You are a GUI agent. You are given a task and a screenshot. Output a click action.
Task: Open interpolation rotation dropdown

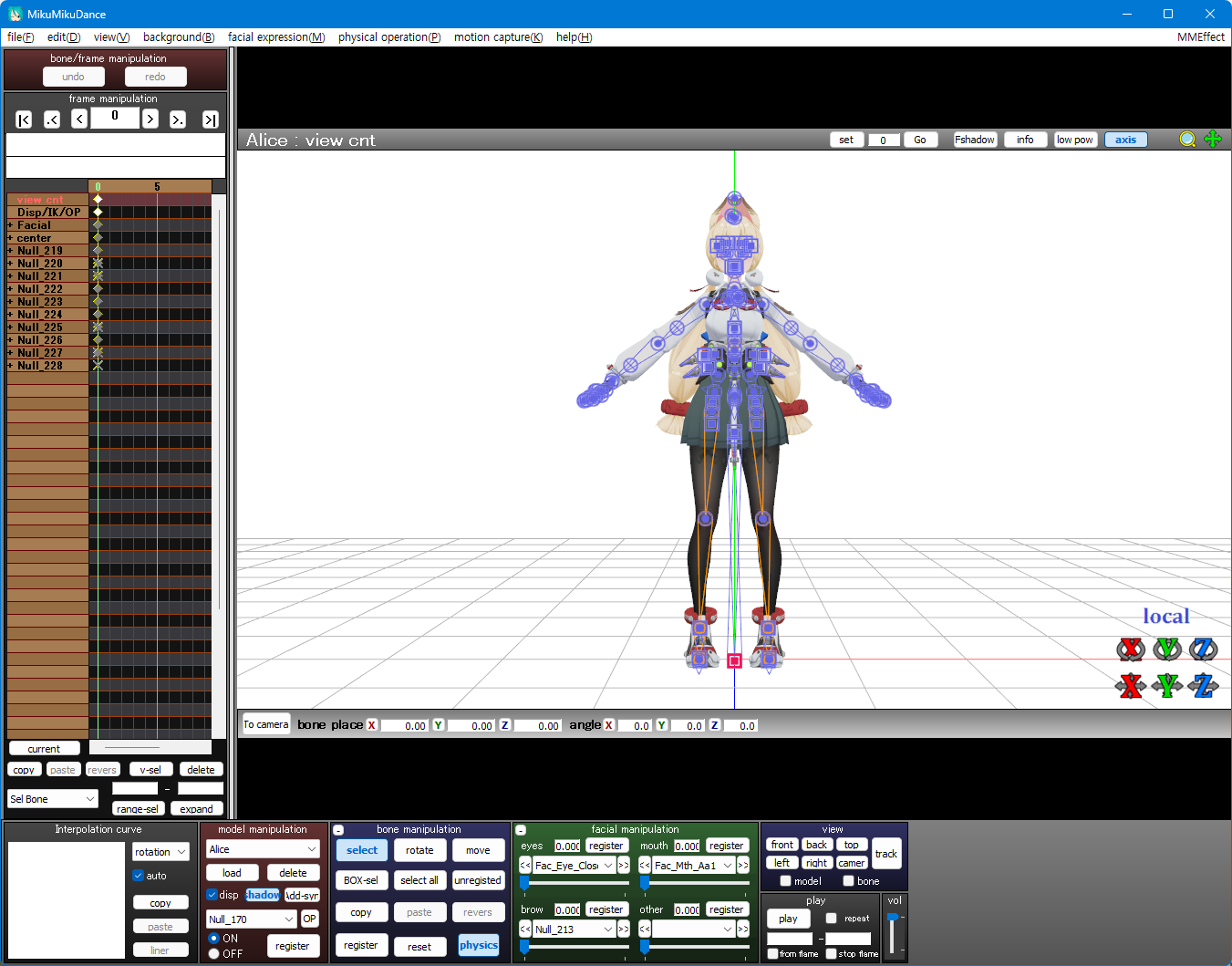coord(160,852)
